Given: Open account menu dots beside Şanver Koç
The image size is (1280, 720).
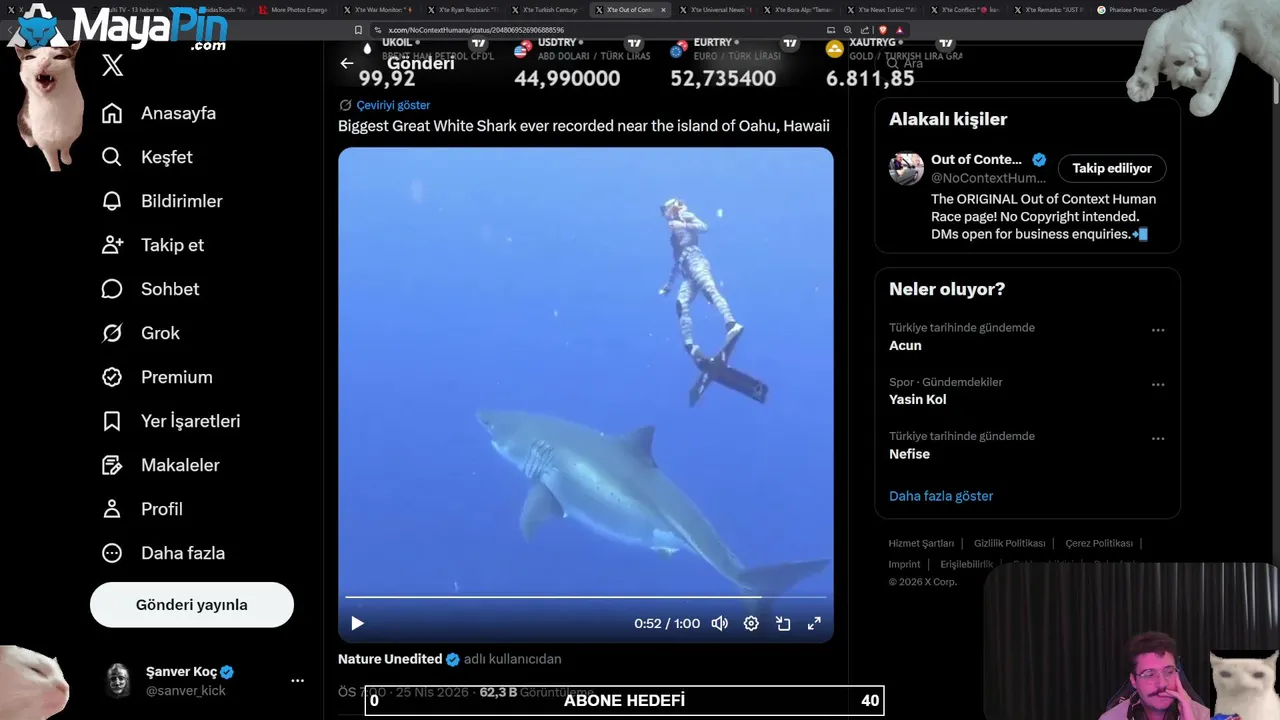Looking at the screenshot, I should point(297,680).
